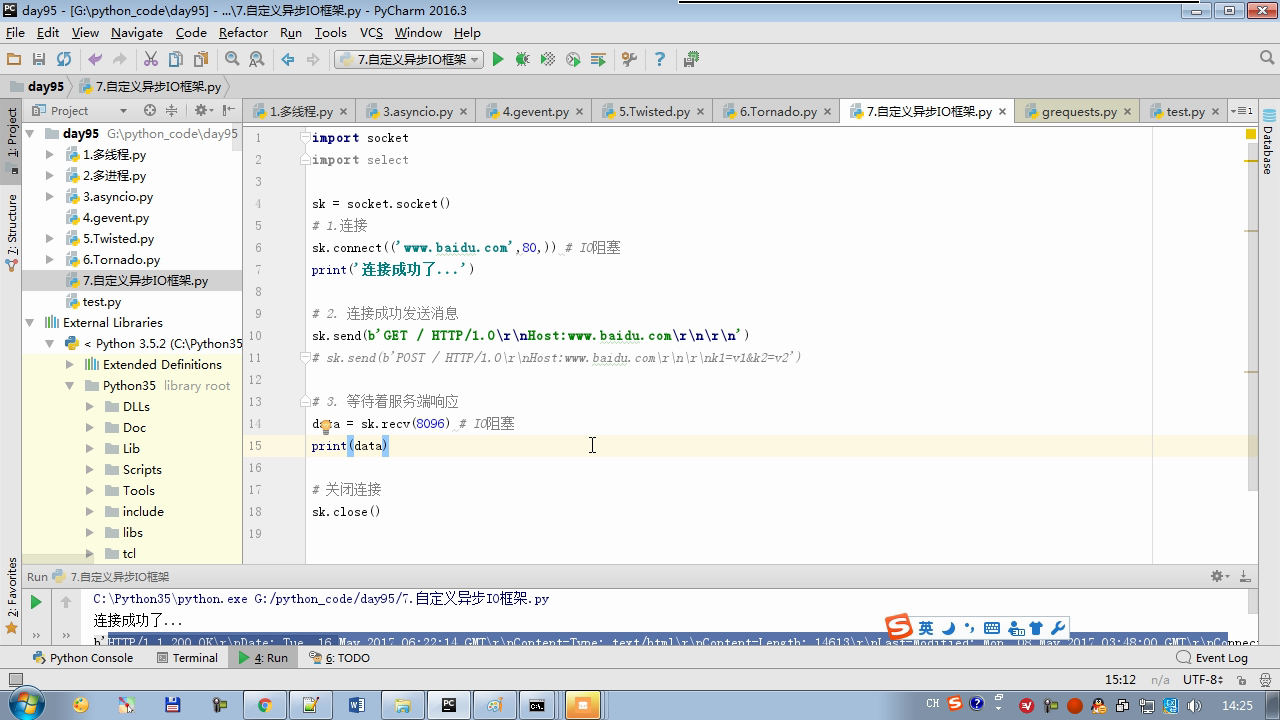
Task: Run the script with the green Run button
Action: click(498, 60)
